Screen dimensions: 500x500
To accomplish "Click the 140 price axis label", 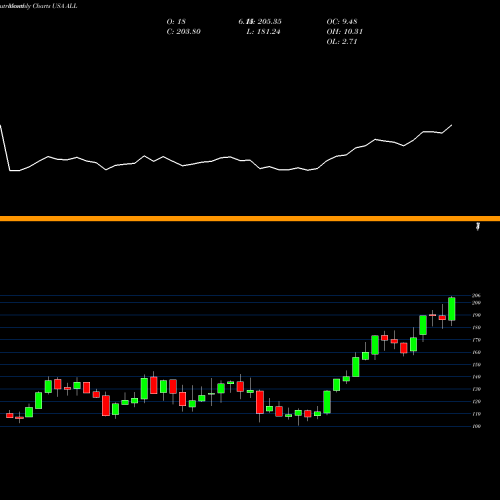I will [476, 377].
